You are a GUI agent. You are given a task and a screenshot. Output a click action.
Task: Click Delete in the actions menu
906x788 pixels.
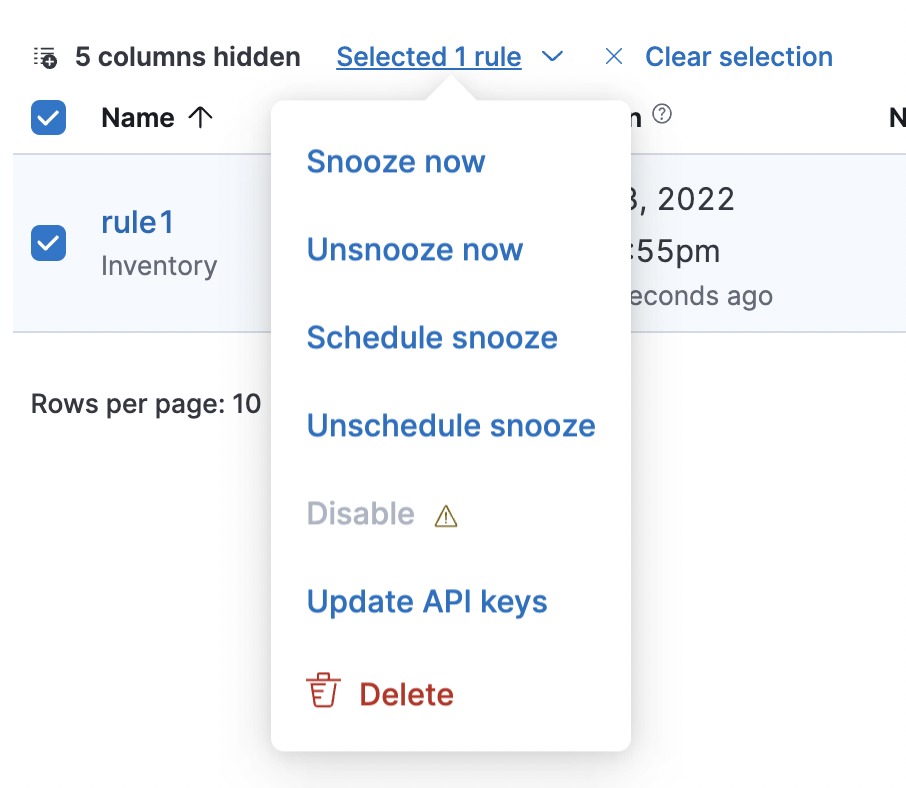405,692
